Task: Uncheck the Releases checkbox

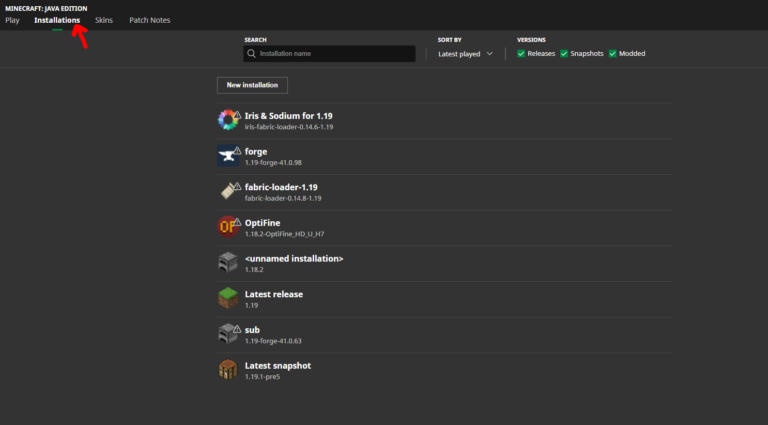Action: [521, 54]
